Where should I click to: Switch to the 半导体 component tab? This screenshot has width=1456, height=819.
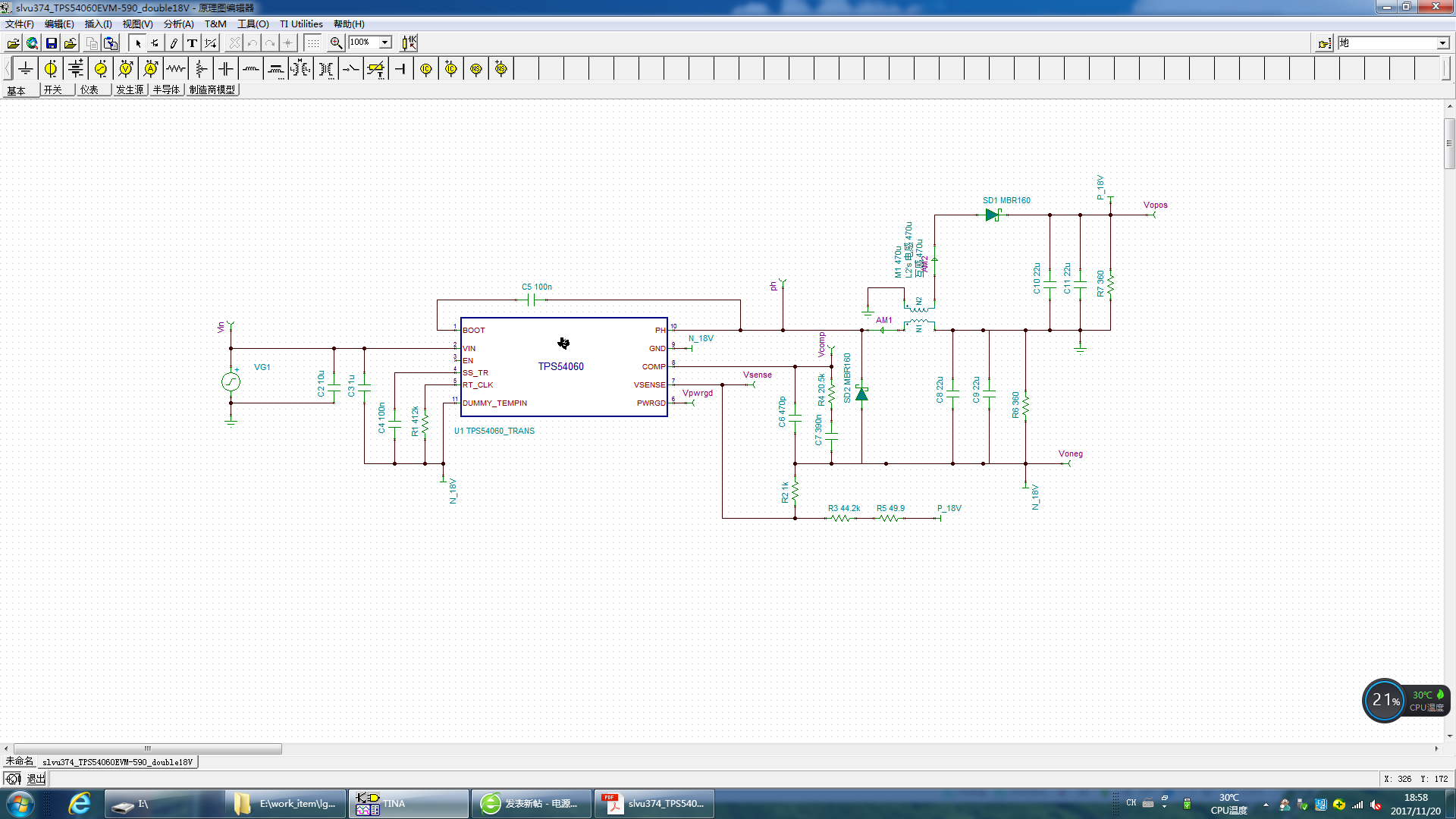tap(166, 89)
